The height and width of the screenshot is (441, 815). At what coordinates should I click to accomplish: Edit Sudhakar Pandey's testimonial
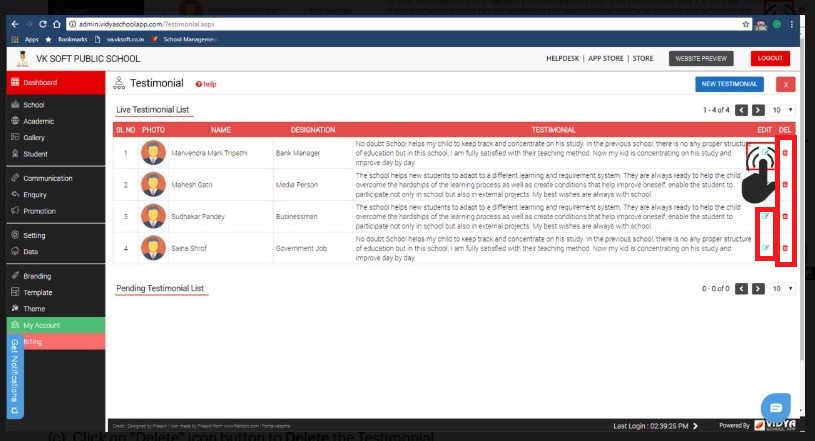point(765,216)
